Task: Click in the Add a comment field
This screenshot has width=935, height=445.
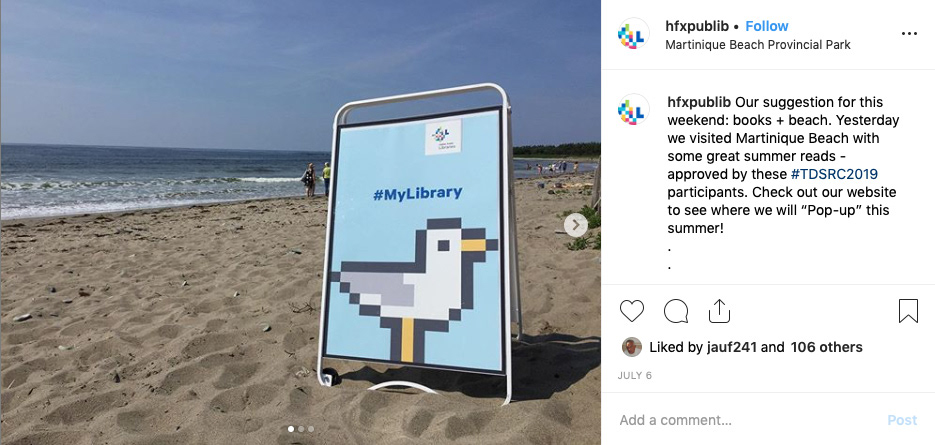Action: click(745, 420)
